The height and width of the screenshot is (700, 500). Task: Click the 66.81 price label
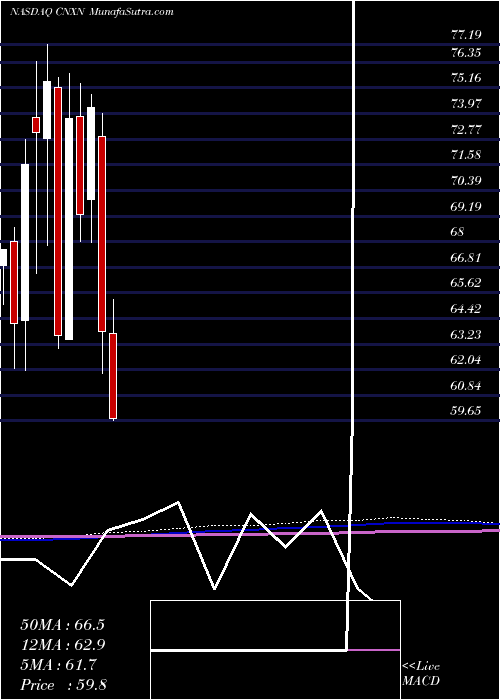click(467, 258)
